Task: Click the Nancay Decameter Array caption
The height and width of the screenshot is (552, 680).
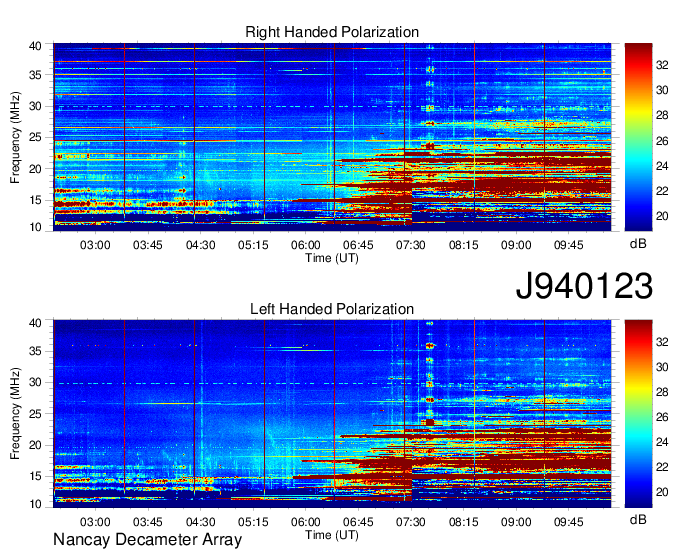Action: point(147,540)
